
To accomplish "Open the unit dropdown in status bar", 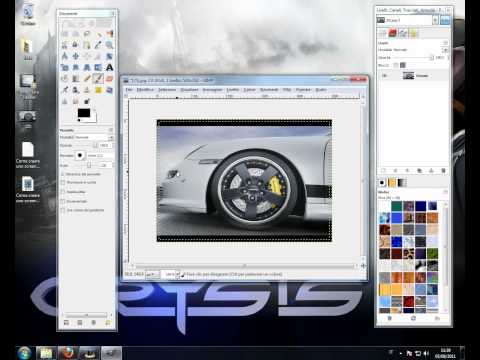I will [152, 274].
